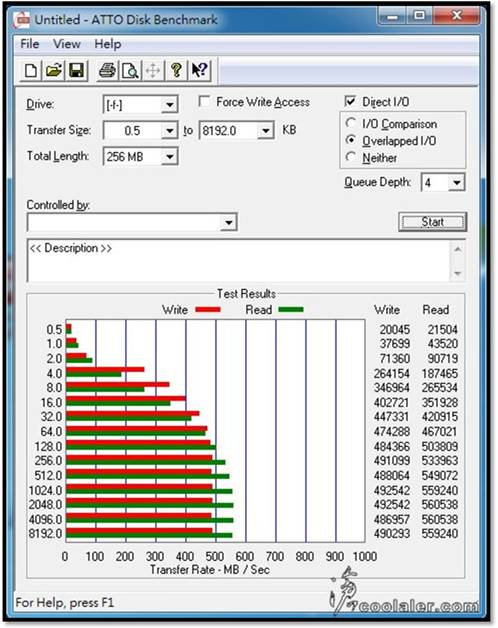Open the View menu

point(67,44)
